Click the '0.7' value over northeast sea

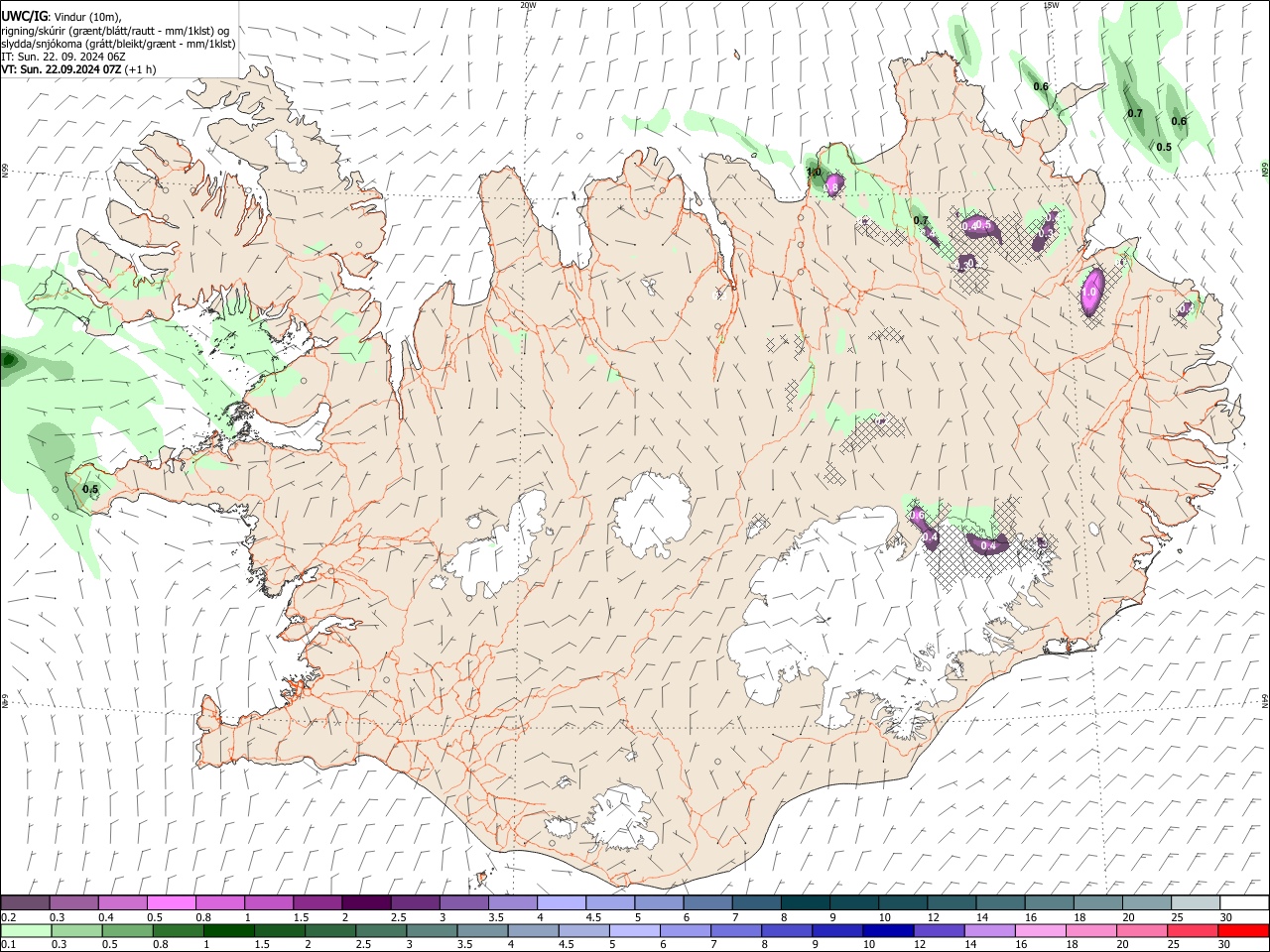[1135, 113]
